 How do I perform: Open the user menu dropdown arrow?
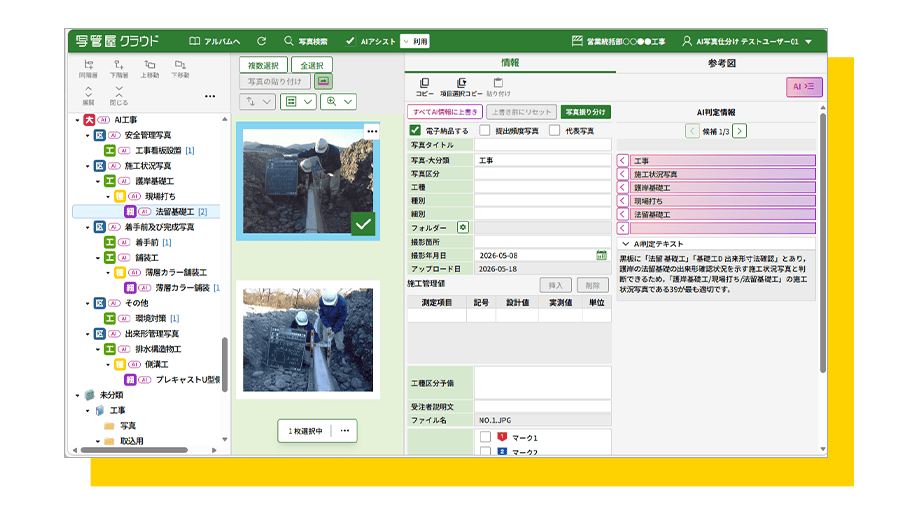coord(809,41)
